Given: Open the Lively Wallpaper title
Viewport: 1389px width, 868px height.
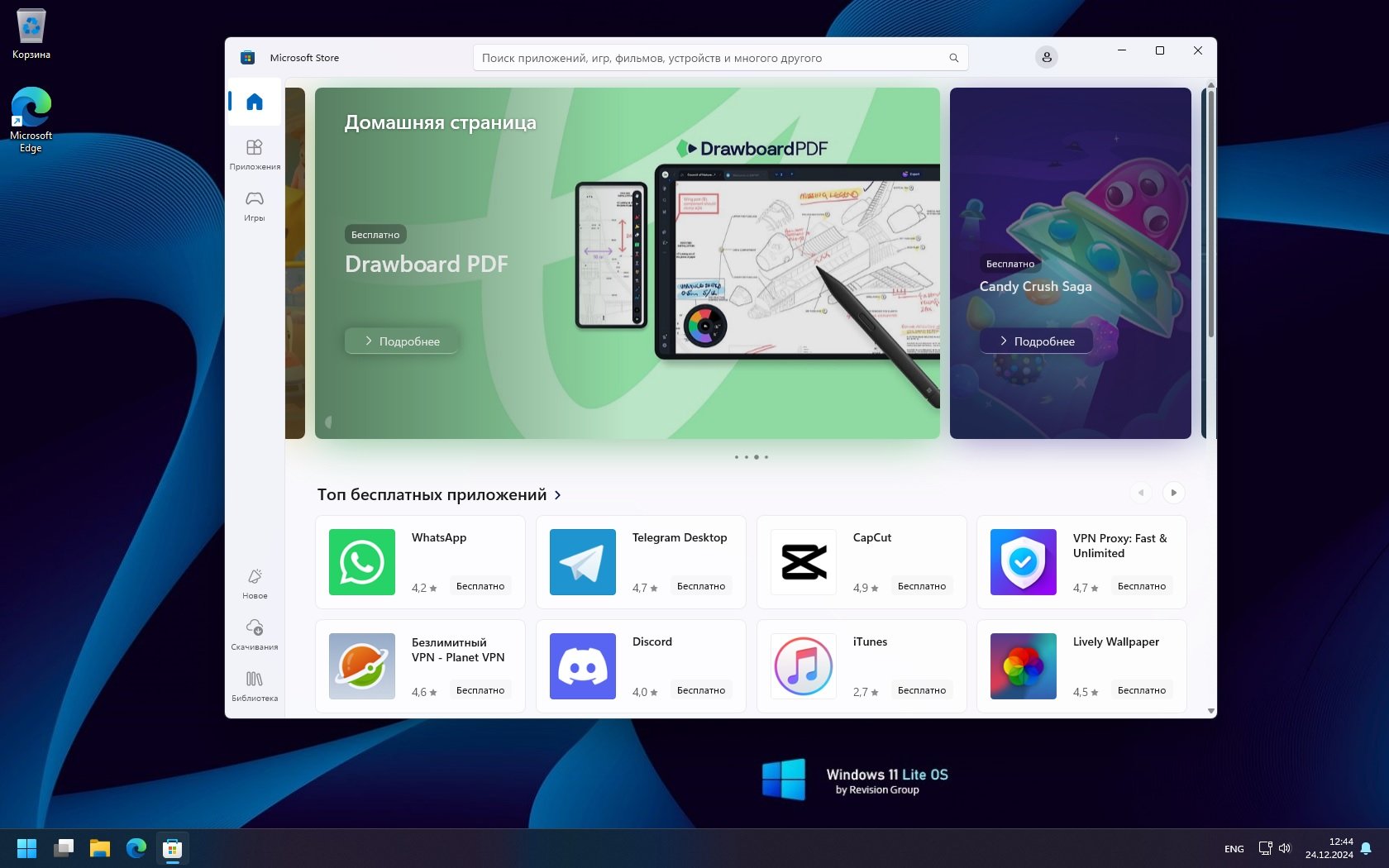Looking at the screenshot, I should click(1116, 641).
